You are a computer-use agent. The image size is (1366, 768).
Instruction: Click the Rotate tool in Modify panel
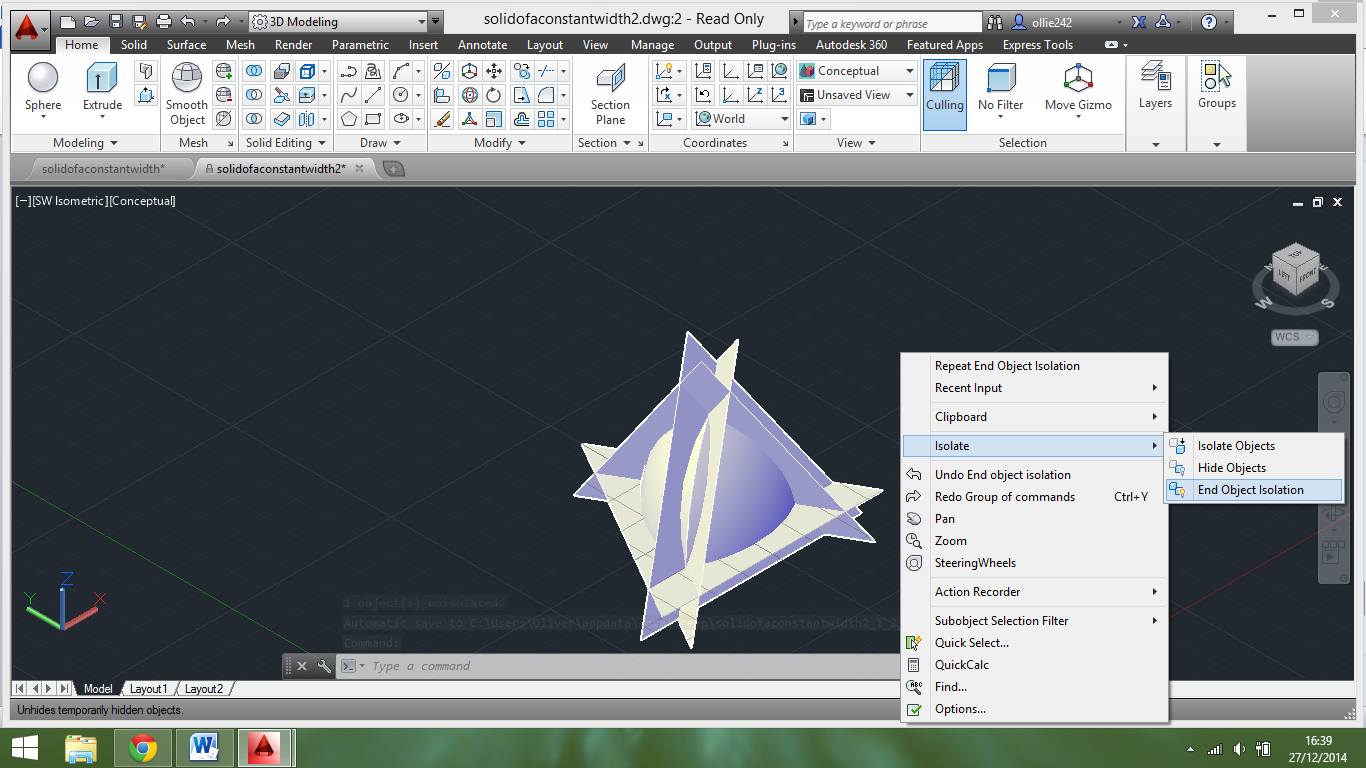coord(494,95)
